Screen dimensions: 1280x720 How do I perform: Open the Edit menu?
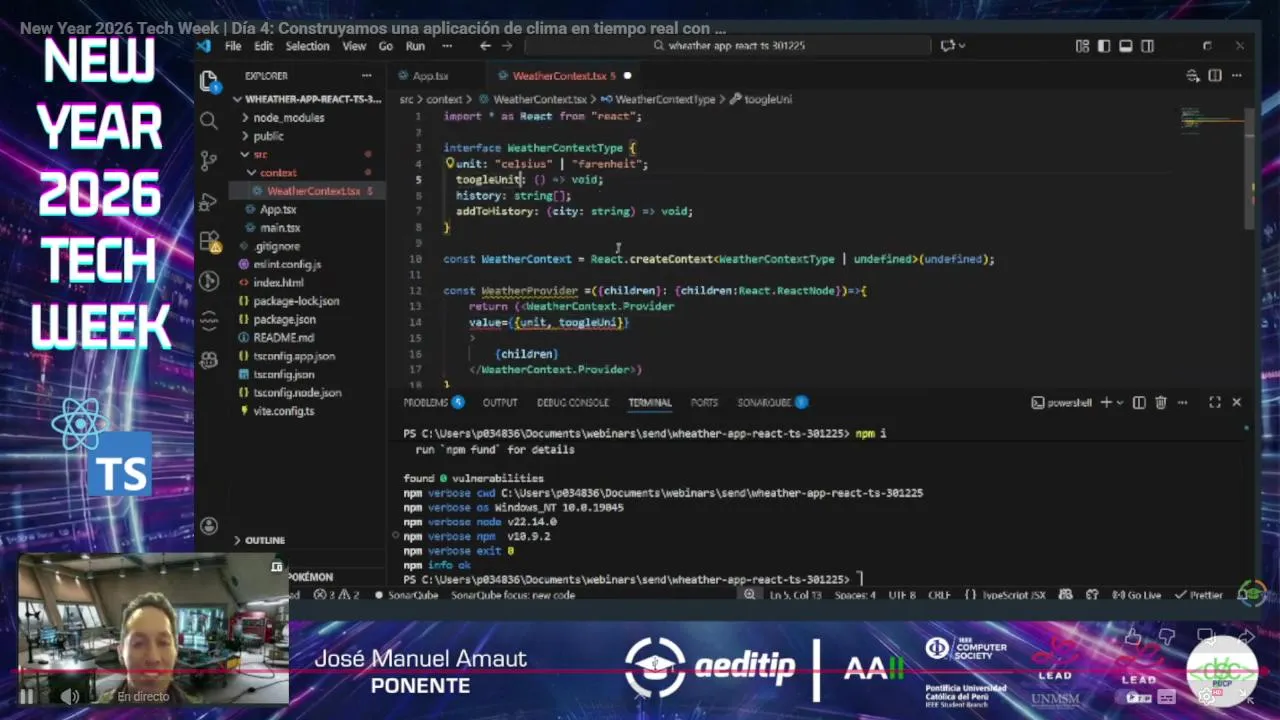click(263, 46)
